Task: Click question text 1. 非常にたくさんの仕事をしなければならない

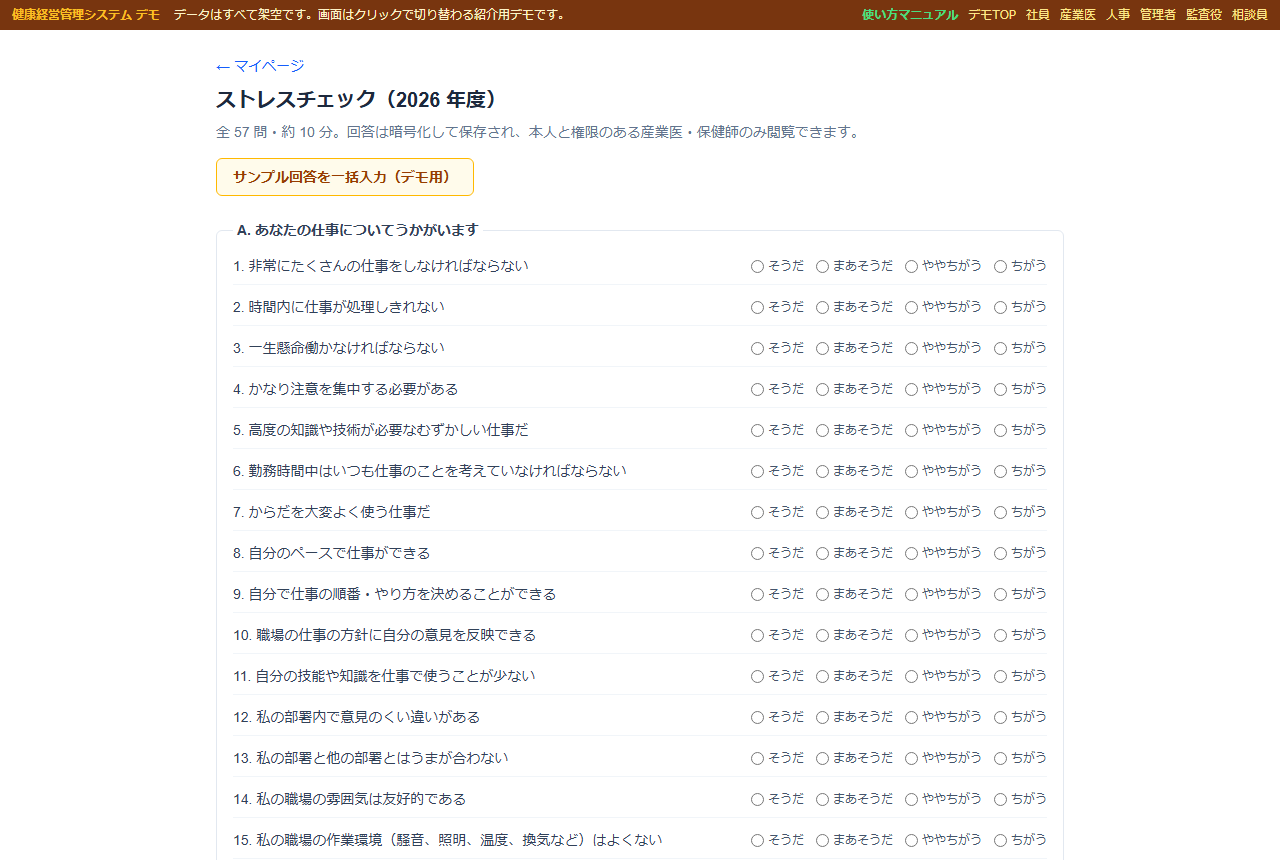Action: [x=381, y=266]
